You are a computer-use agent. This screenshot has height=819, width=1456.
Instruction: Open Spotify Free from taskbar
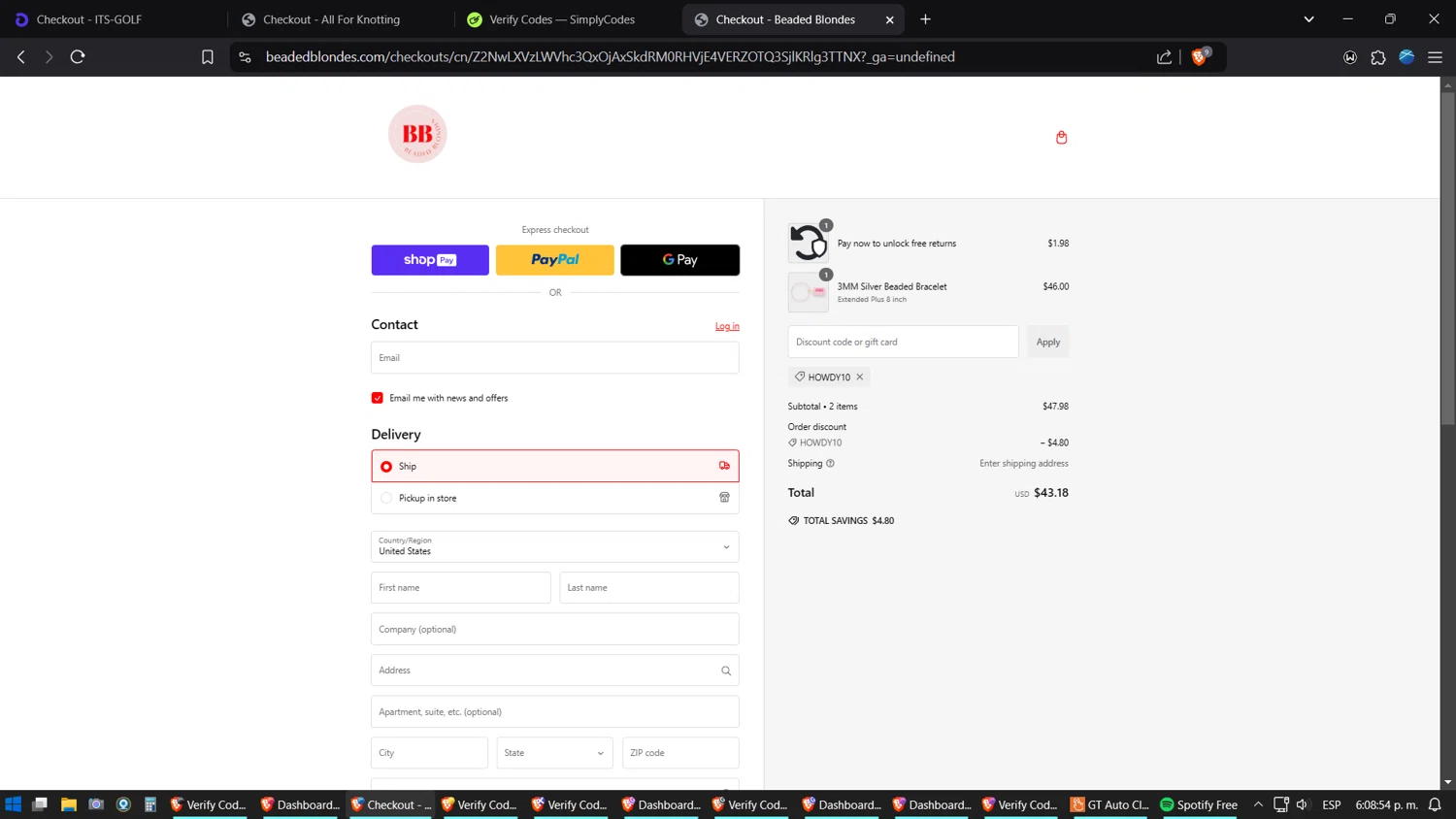coord(1199,804)
